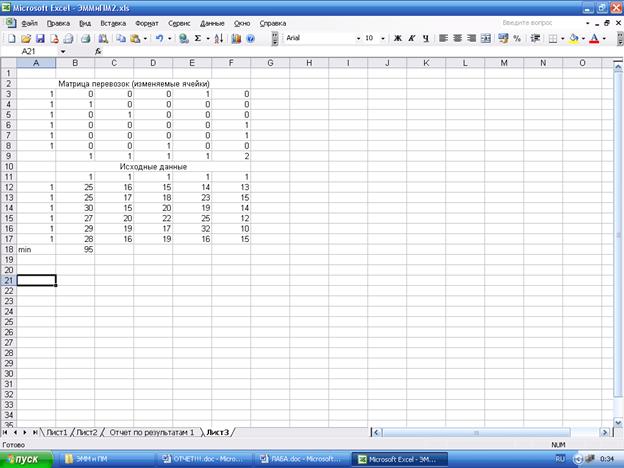Open the fill color dropdown arrow
Image resolution: width=624 pixels, height=468 pixels.
pyautogui.click(x=583, y=38)
